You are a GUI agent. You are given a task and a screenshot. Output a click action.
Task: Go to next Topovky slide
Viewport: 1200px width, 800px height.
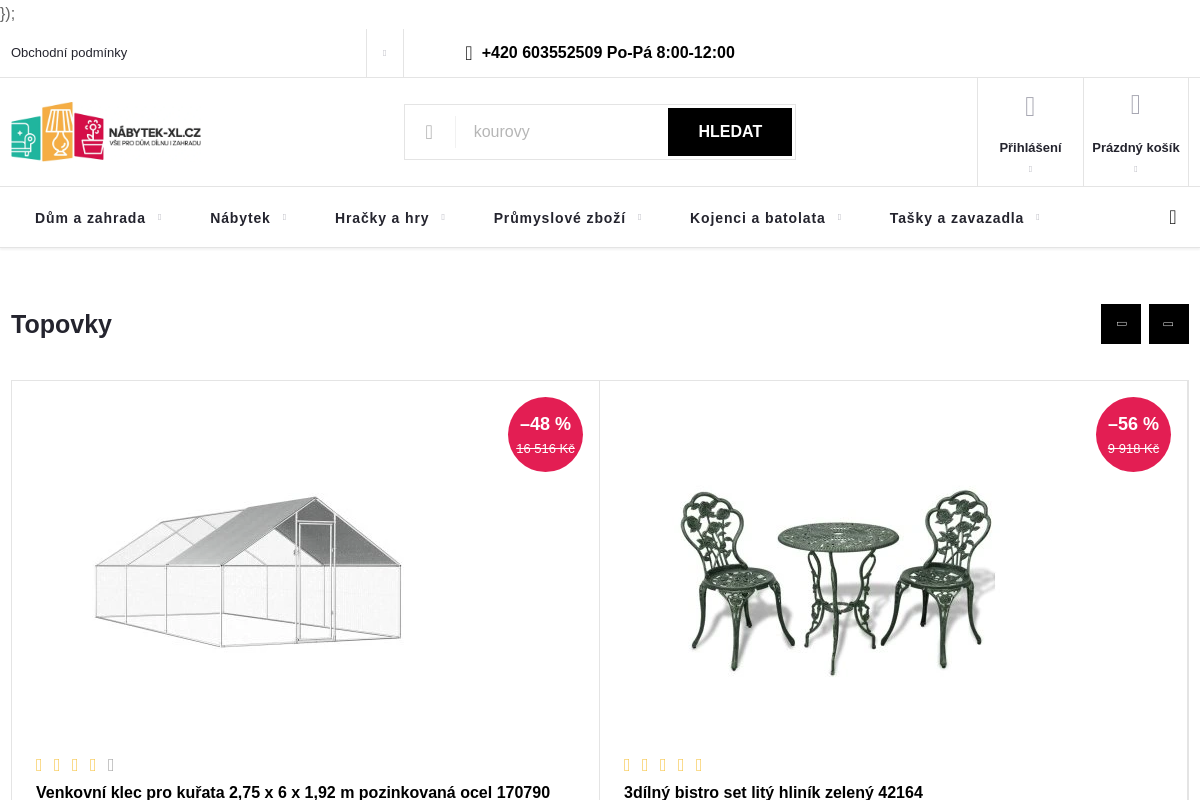click(x=1168, y=324)
